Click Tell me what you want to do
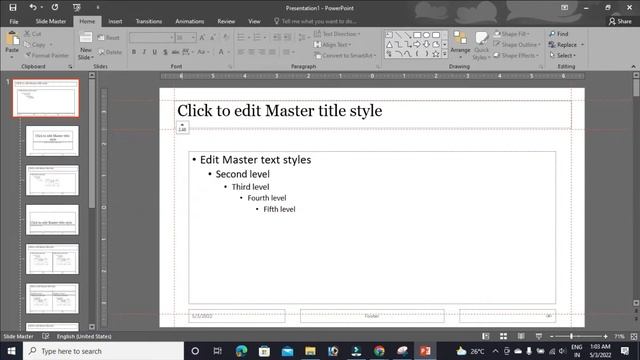 pyautogui.click(x=315, y=21)
